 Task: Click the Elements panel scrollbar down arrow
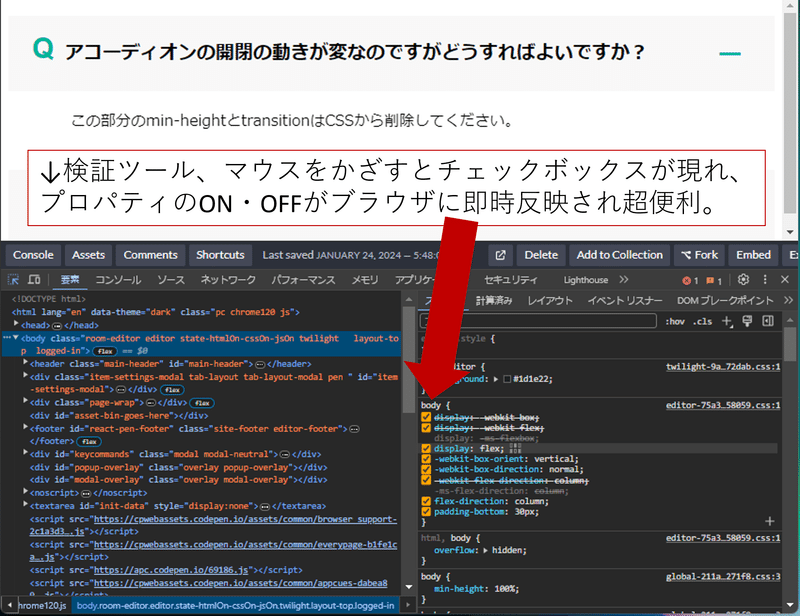[409, 587]
